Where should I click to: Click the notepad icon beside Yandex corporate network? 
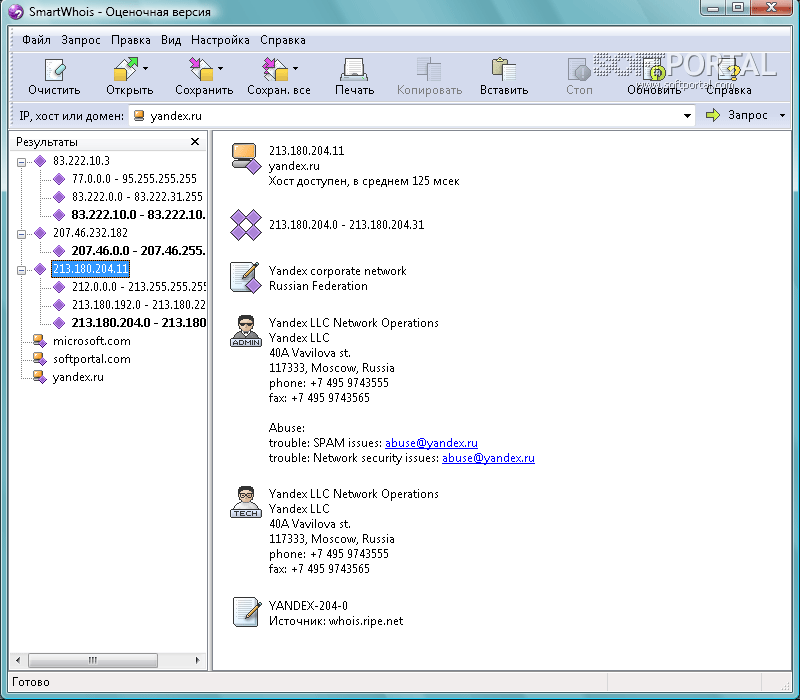pyautogui.click(x=246, y=278)
